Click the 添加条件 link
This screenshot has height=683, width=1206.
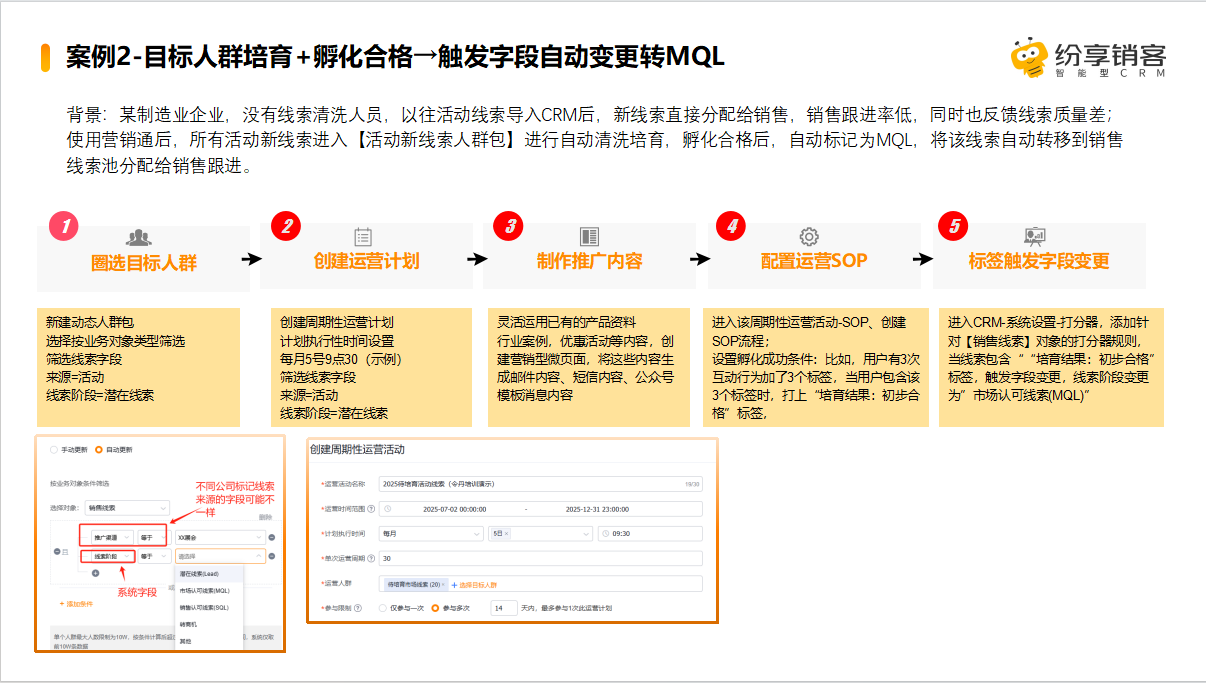point(76,604)
